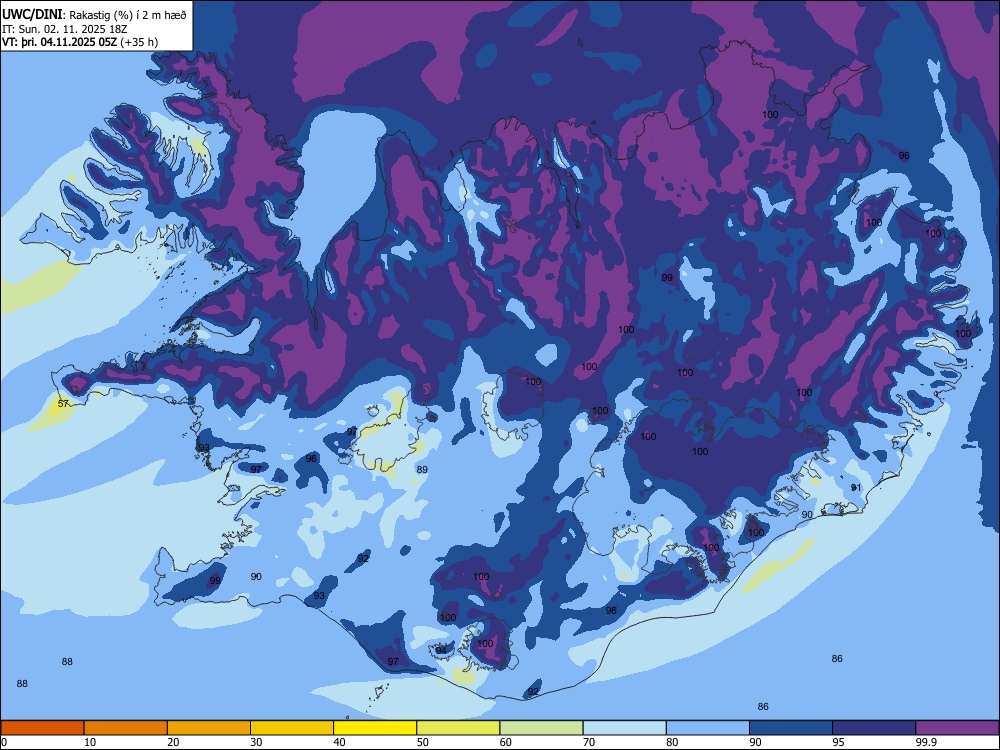Click legend scale label '10'
The height and width of the screenshot is (750, 1000).
(x=90, y=742)
